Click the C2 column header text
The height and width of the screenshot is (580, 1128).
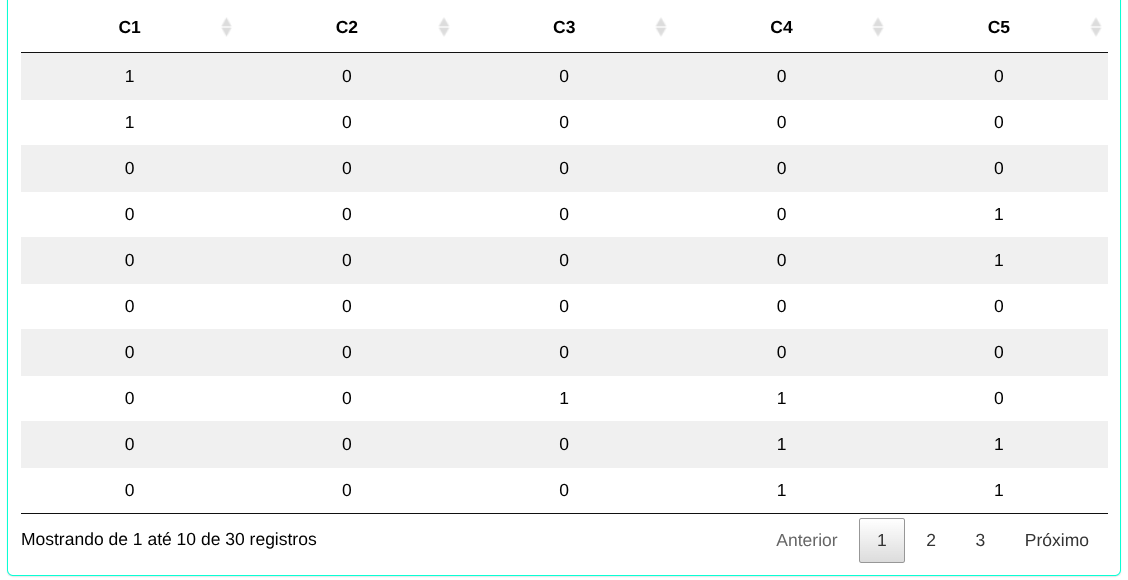(347, 27)
